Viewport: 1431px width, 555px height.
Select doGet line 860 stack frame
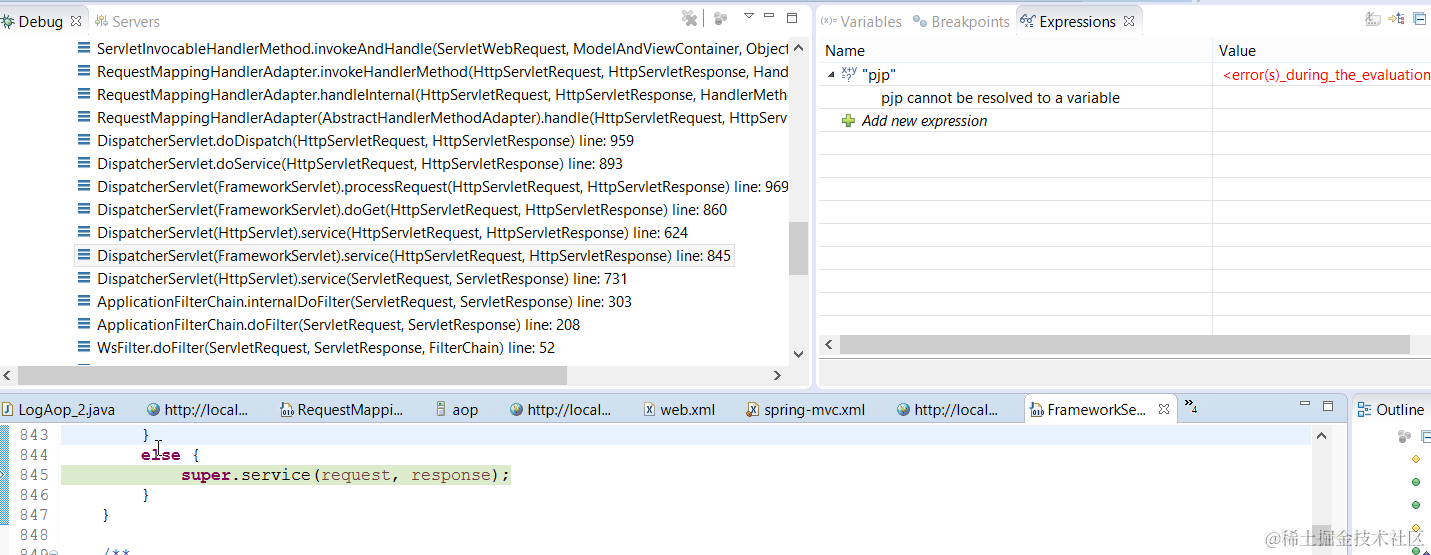click(402, 209)
